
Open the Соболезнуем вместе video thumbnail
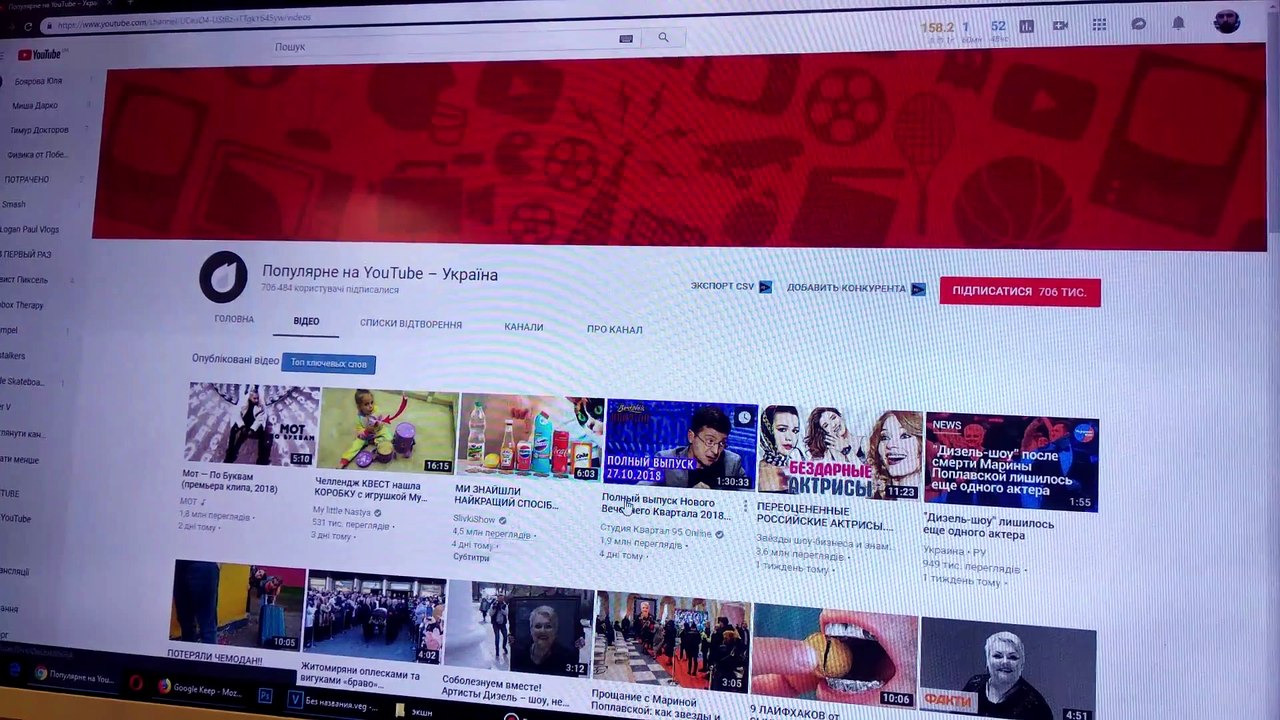point(518,629)
